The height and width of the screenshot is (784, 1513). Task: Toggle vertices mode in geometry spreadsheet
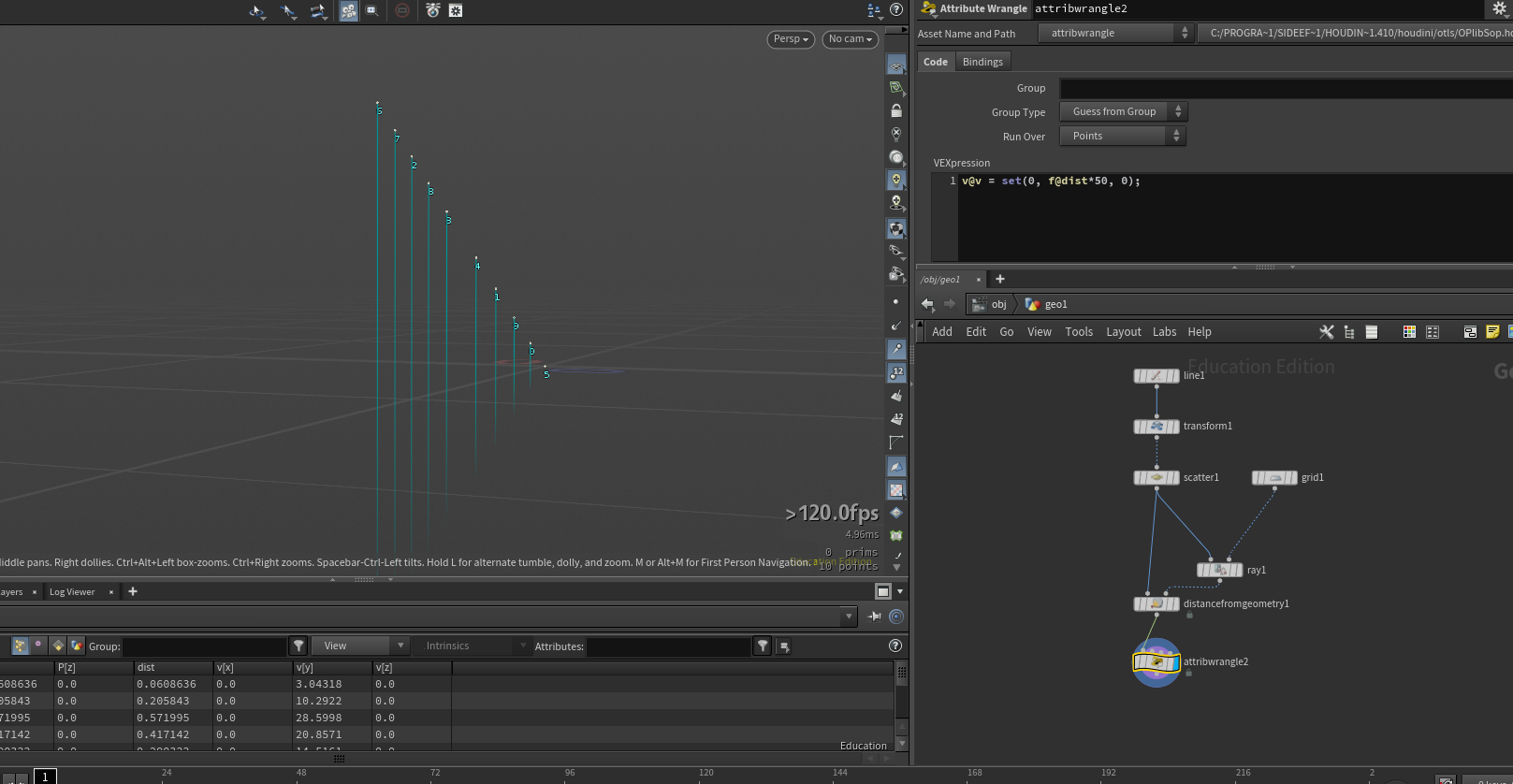[x=38, y=646]
